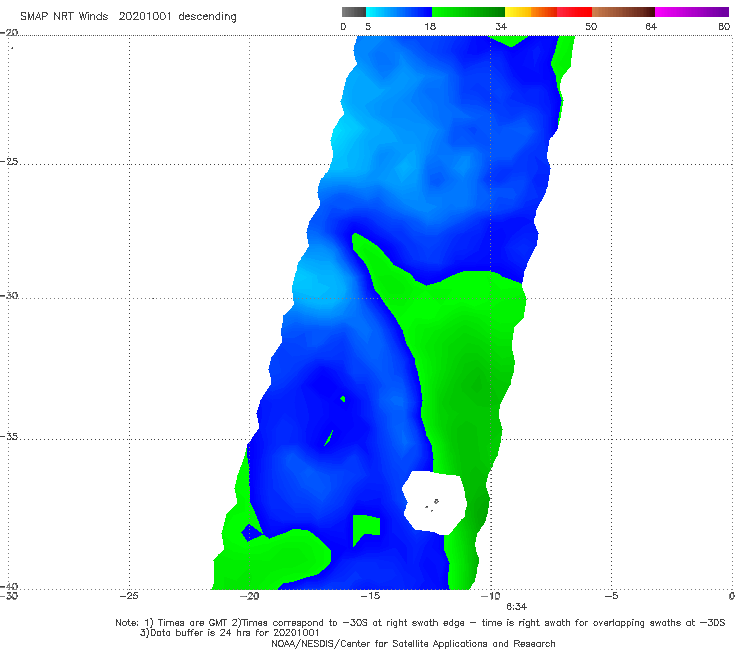Click the "SMAP NRT Winds" title text
Viewport: 740px width, 650px height.
click(64, 16)
